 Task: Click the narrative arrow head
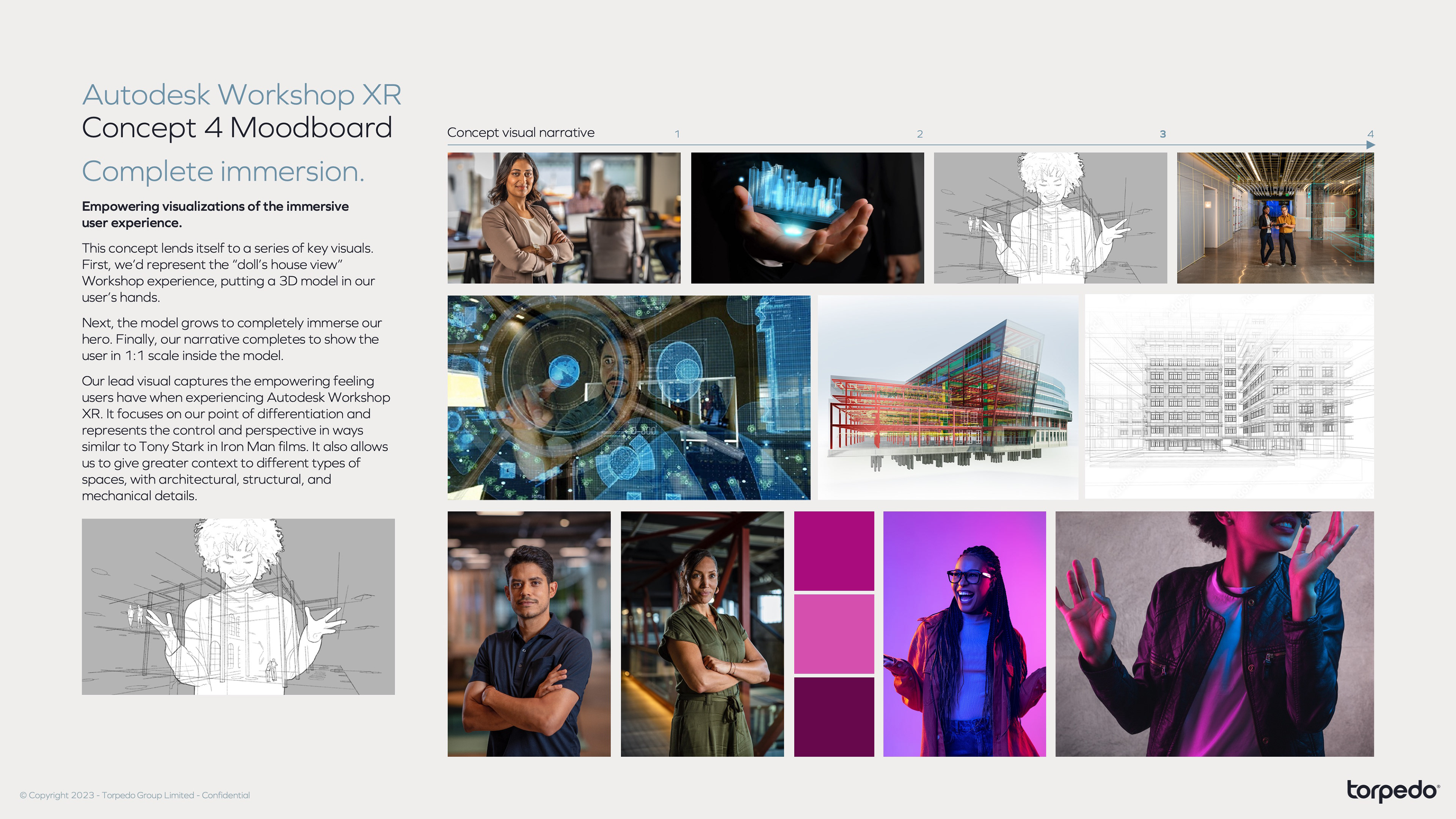pos(1370,145)
